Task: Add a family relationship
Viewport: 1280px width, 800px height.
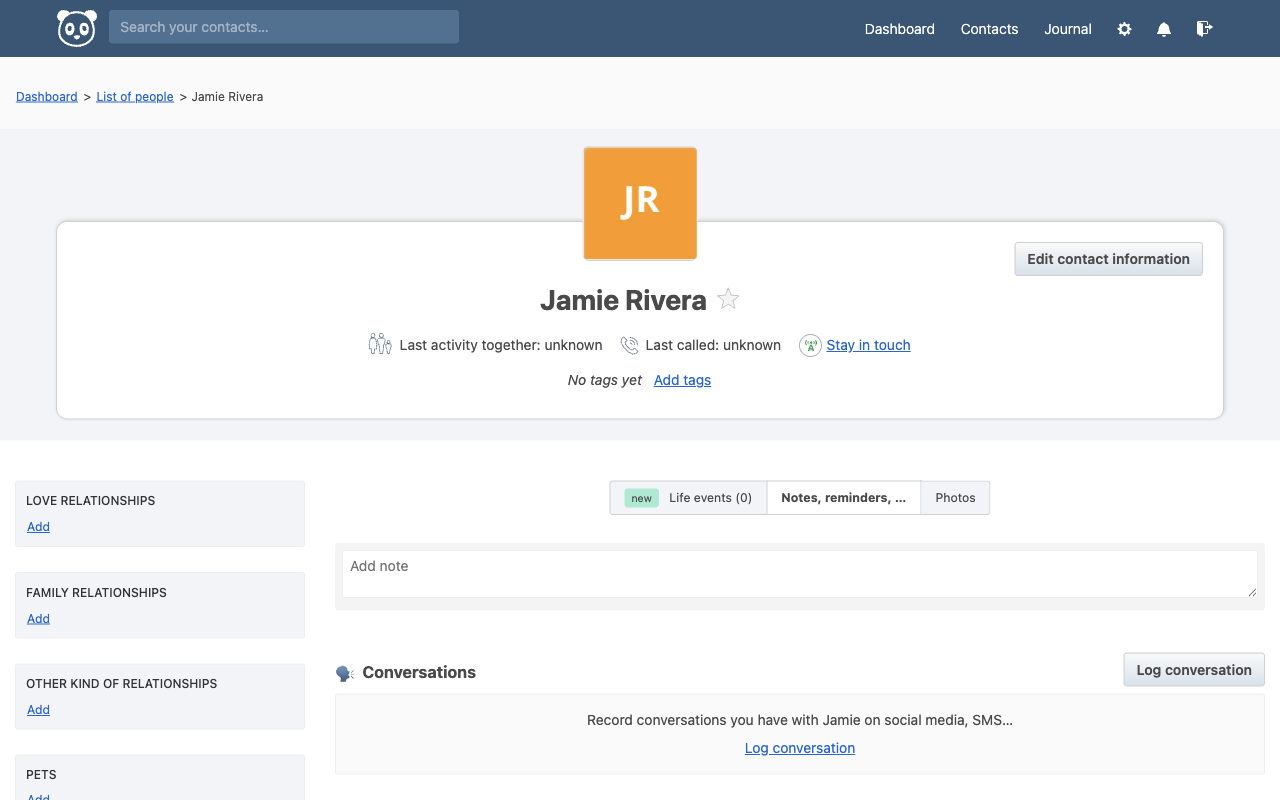Action: [38, 619]
